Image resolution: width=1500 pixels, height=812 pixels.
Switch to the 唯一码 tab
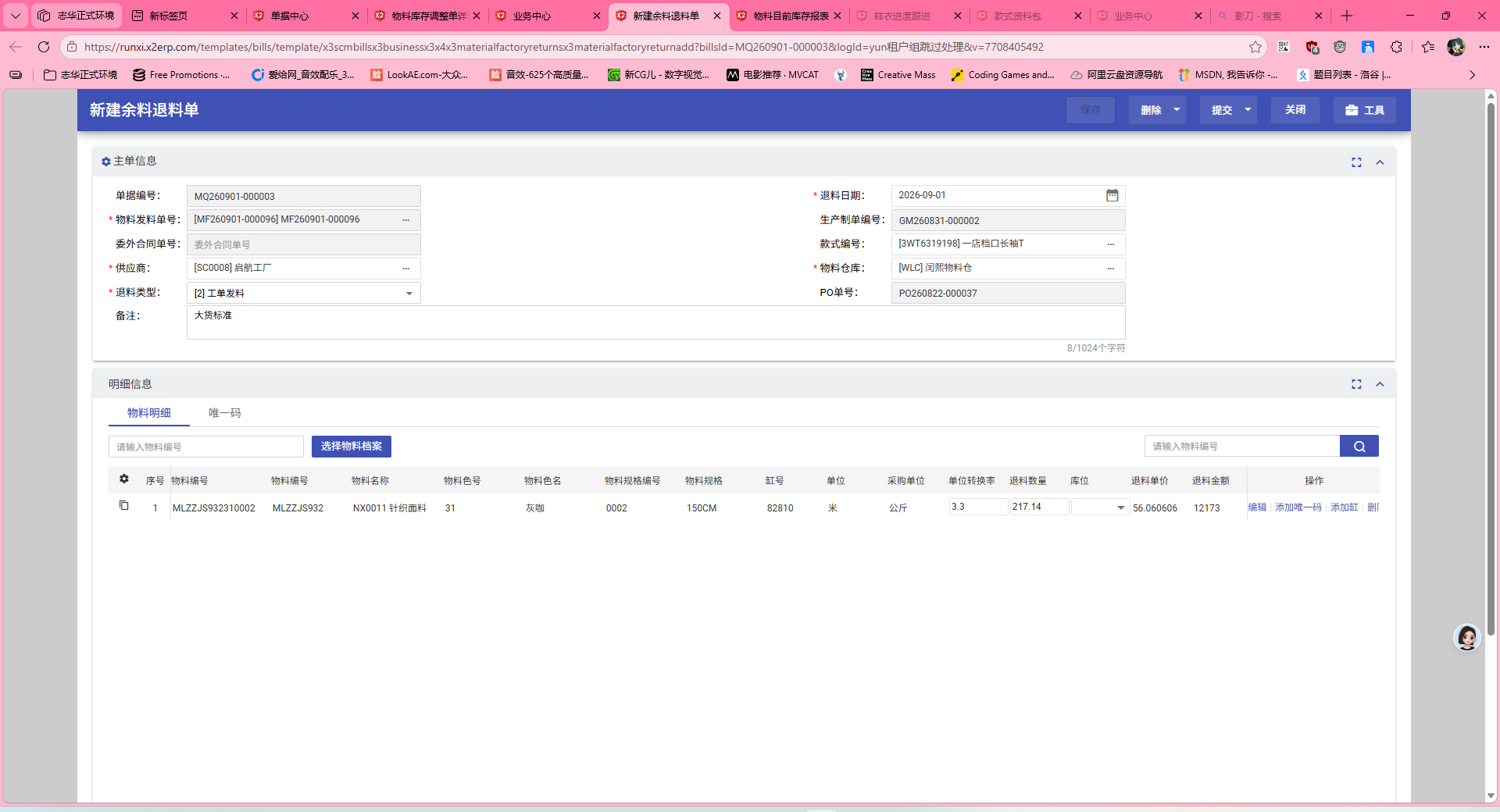224,413
